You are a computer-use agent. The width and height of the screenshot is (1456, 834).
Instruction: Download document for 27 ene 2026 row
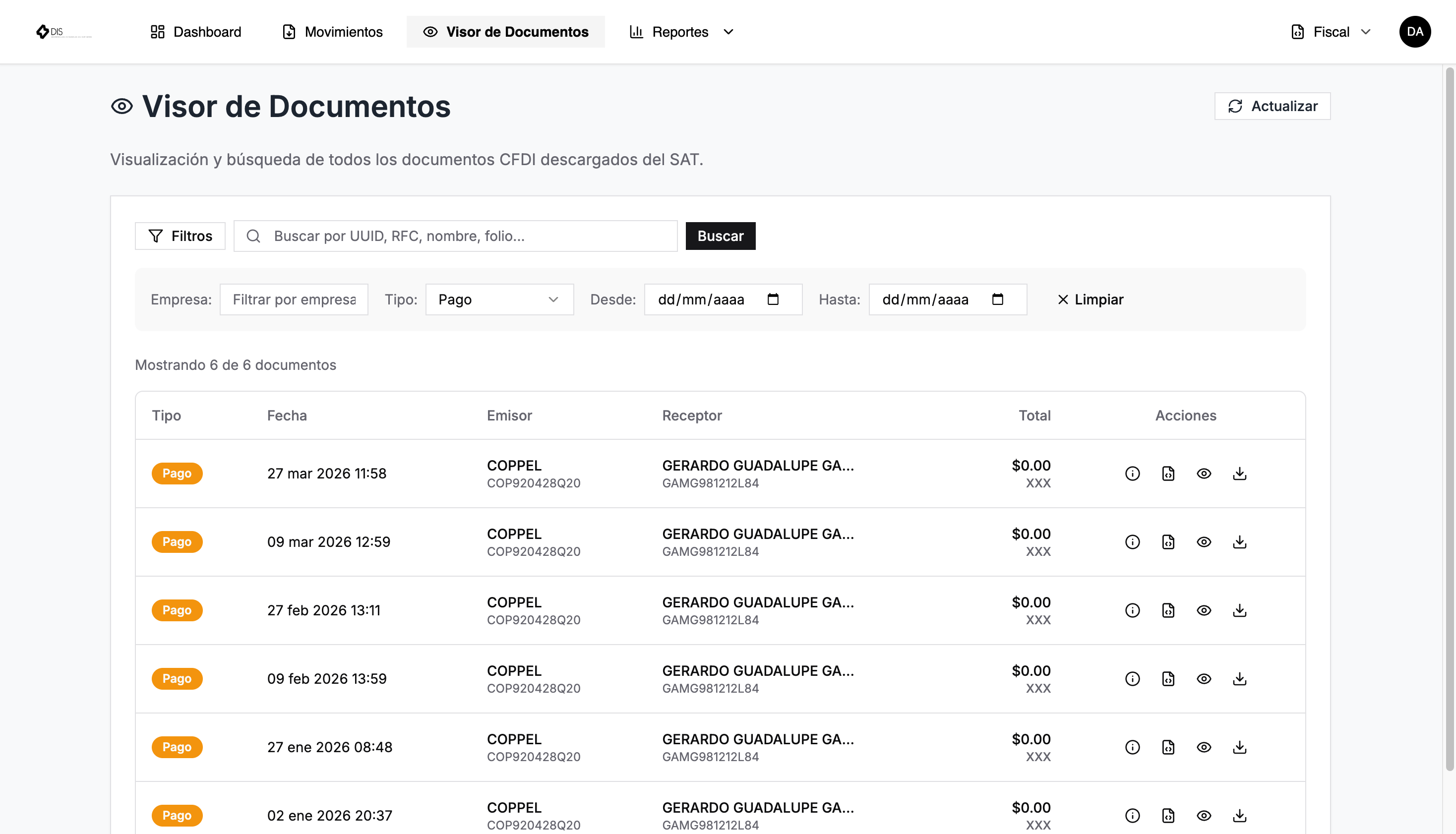[1239, 747]
